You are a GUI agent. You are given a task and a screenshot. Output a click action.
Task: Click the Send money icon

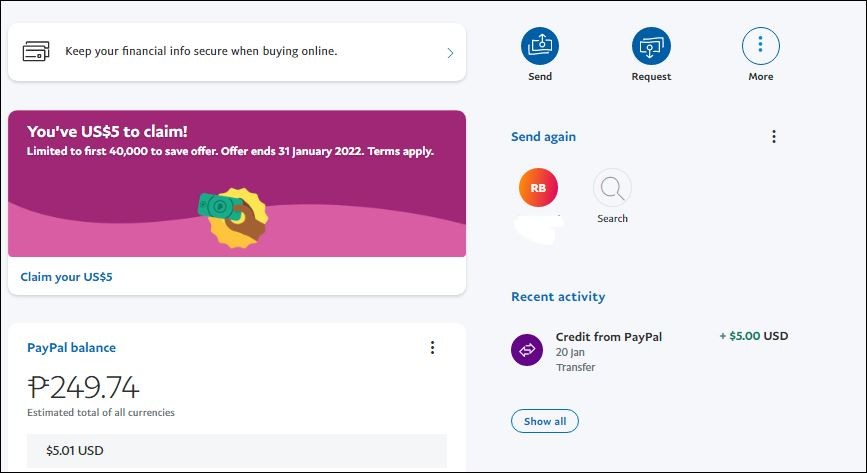[x=540, y=46]
